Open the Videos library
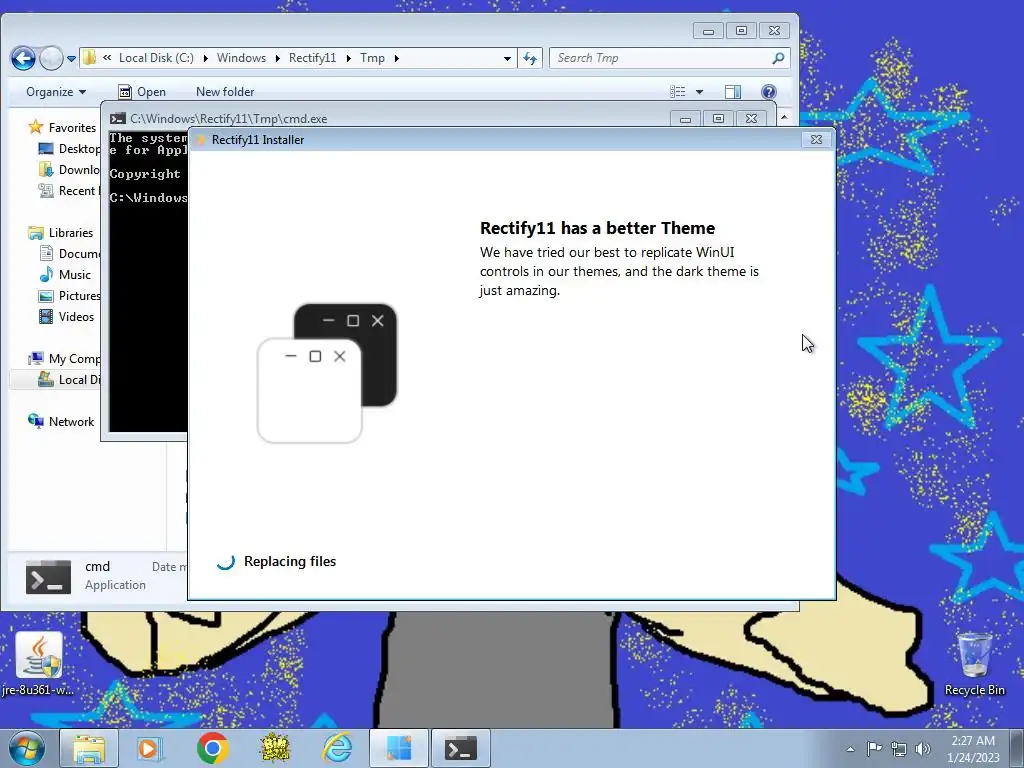Image resolution: width=1024 pixels, height=768 pixels. [x=67, y=317]
